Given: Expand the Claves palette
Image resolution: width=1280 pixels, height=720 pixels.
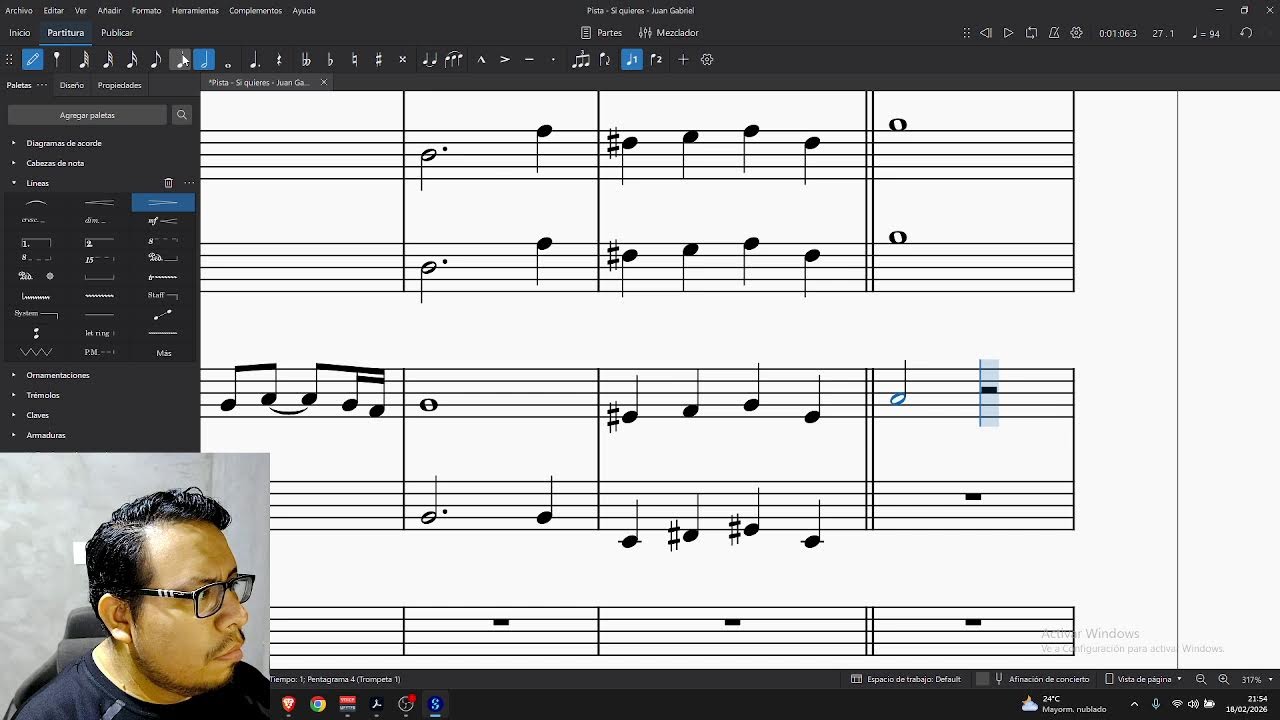Looking at the screenshot, I should point(14,415).
